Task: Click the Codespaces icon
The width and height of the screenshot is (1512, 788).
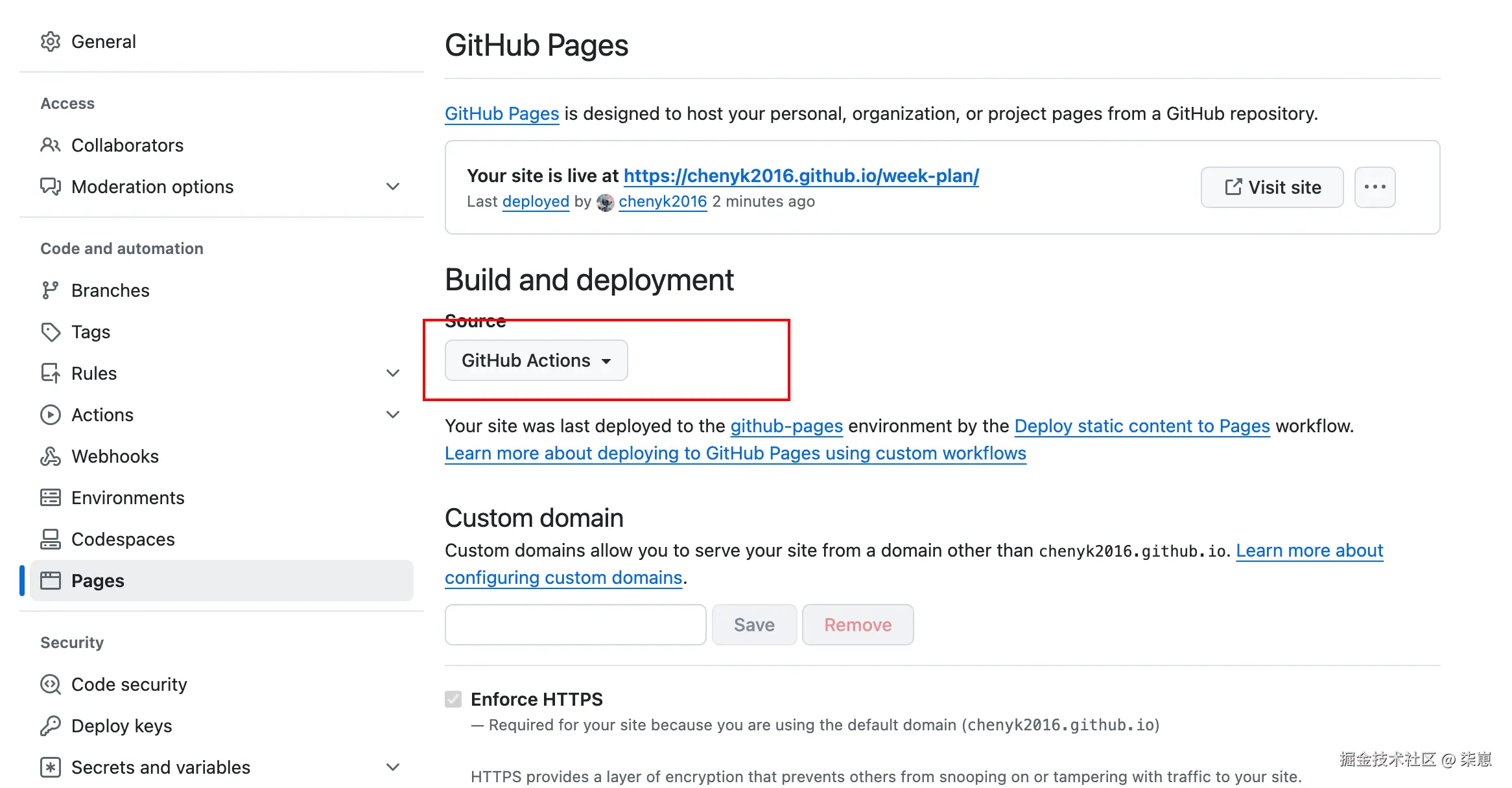Action: 51,539
